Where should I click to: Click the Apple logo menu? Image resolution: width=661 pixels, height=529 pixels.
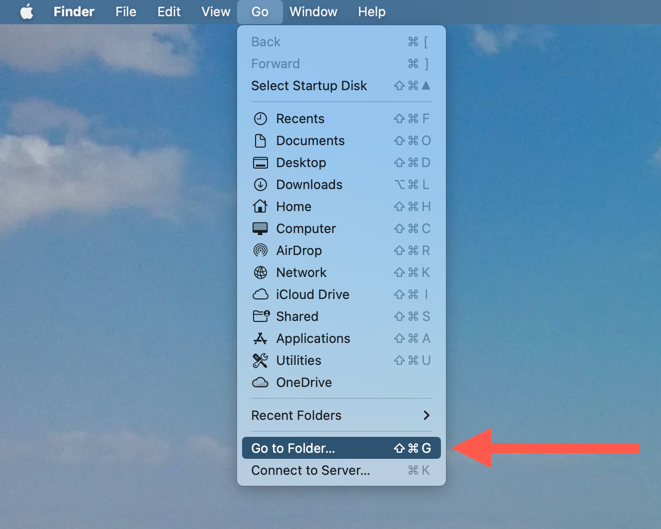click(x=27, y=12)
